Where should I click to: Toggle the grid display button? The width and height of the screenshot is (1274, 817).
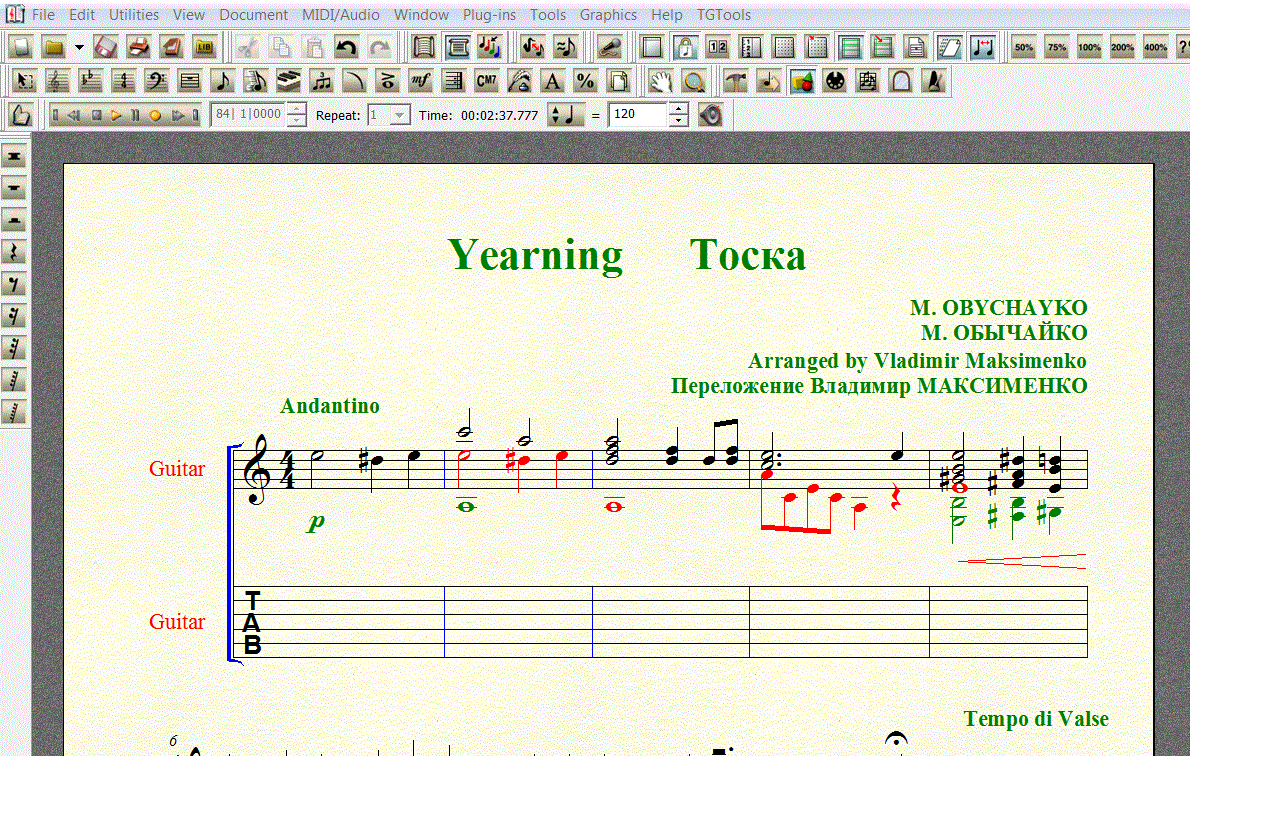(784, 47)
